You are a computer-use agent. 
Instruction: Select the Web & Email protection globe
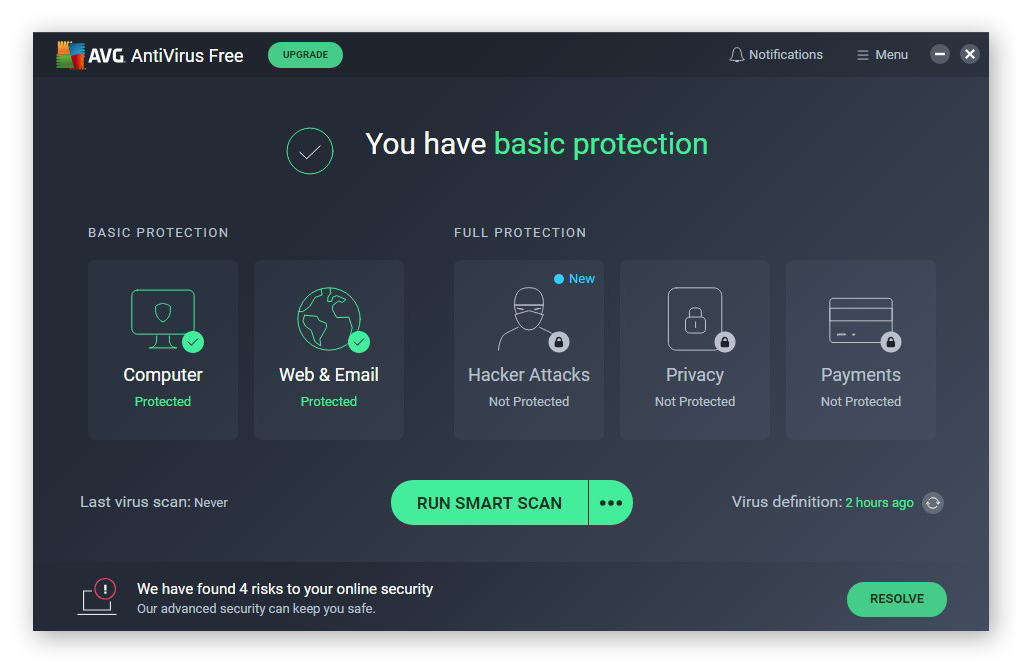tap(328, 320)
